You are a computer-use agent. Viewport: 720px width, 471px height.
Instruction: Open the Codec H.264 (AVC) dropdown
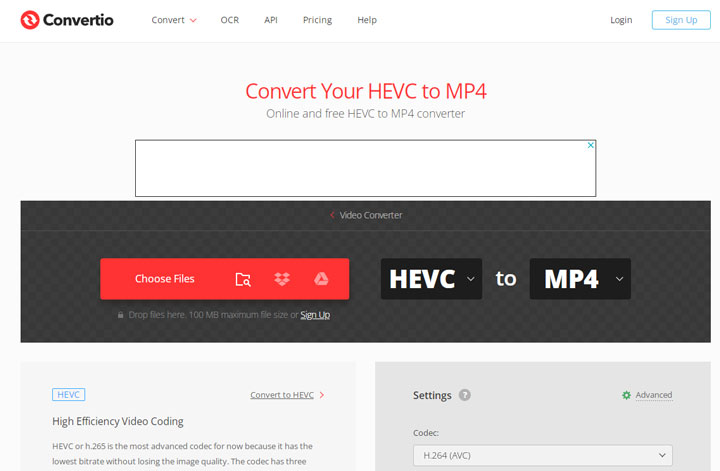pyautogui.click(x=543, y=455)
